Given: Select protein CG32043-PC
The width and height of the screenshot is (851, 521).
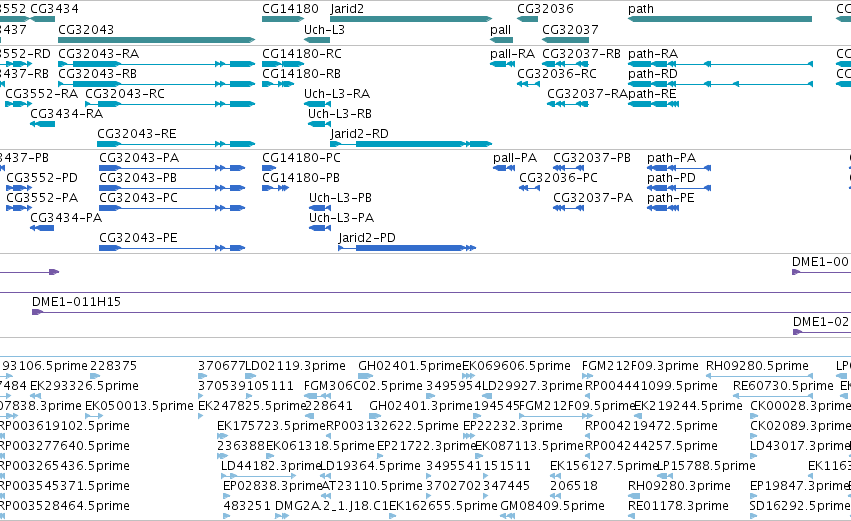Looking at the screenshot, I should click(138, 198).
